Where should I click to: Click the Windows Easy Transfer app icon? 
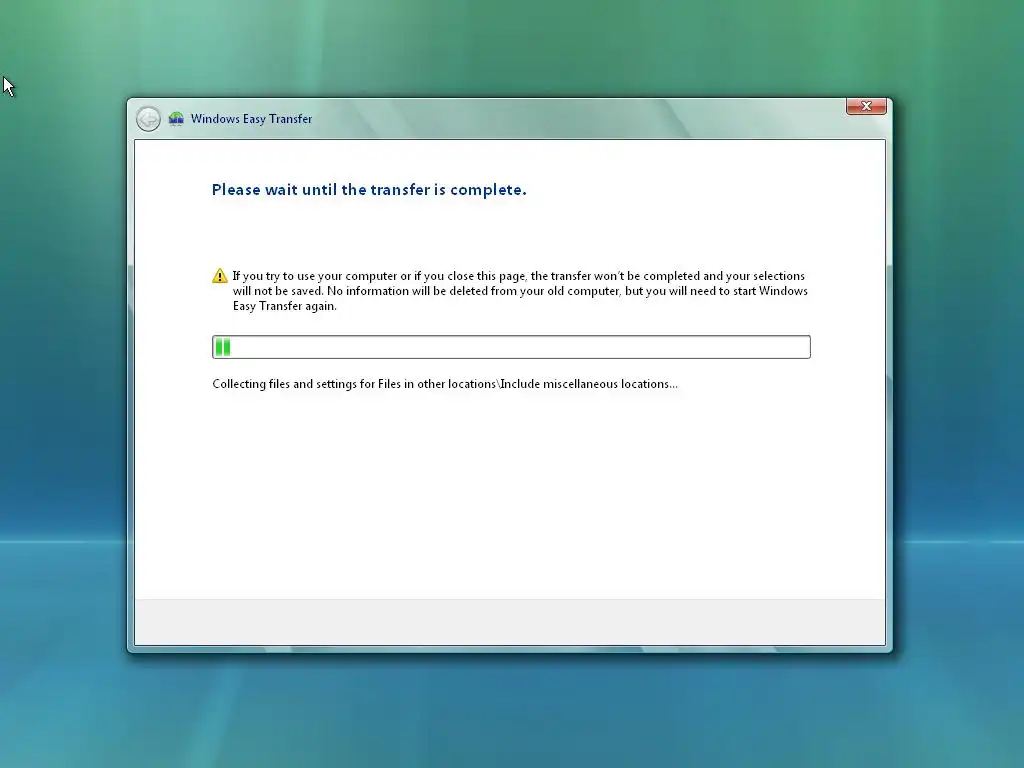coord(176,119)
